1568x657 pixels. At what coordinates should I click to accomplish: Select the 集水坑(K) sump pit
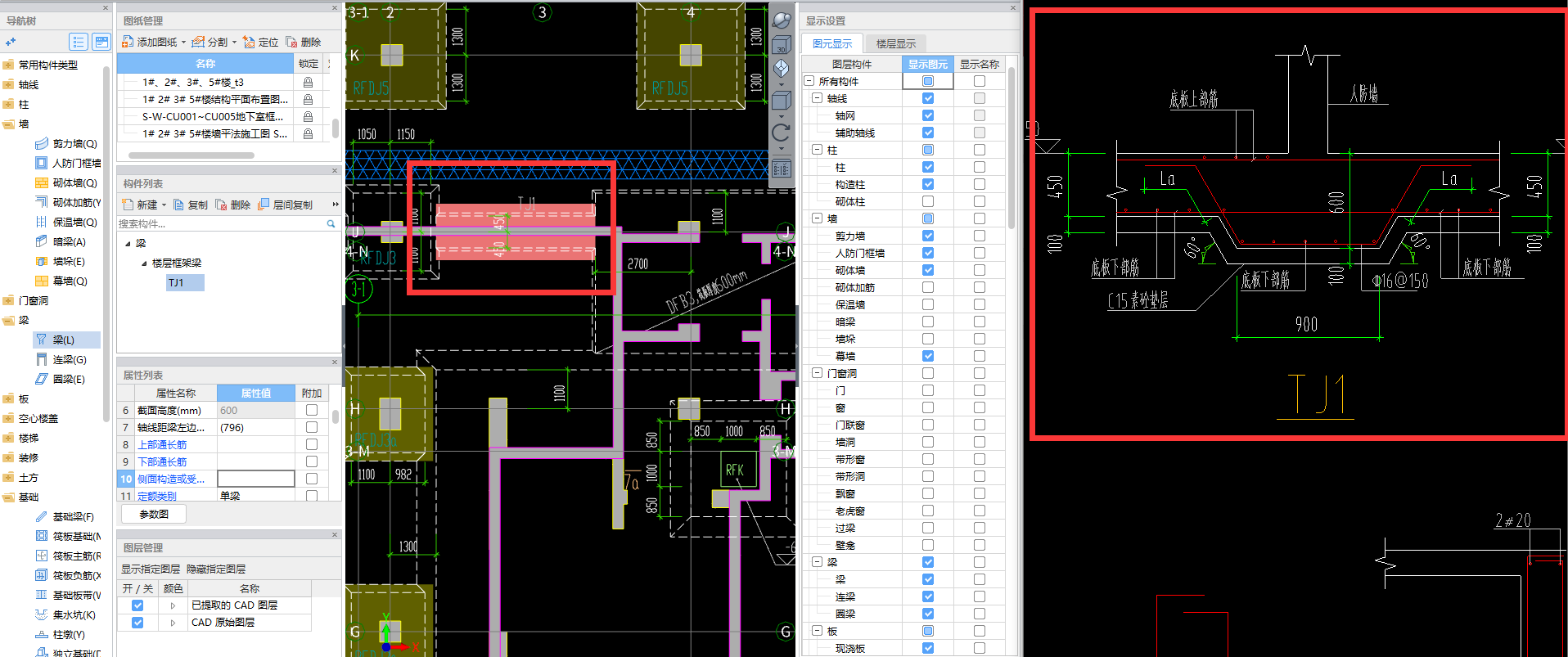pos(65,614)
